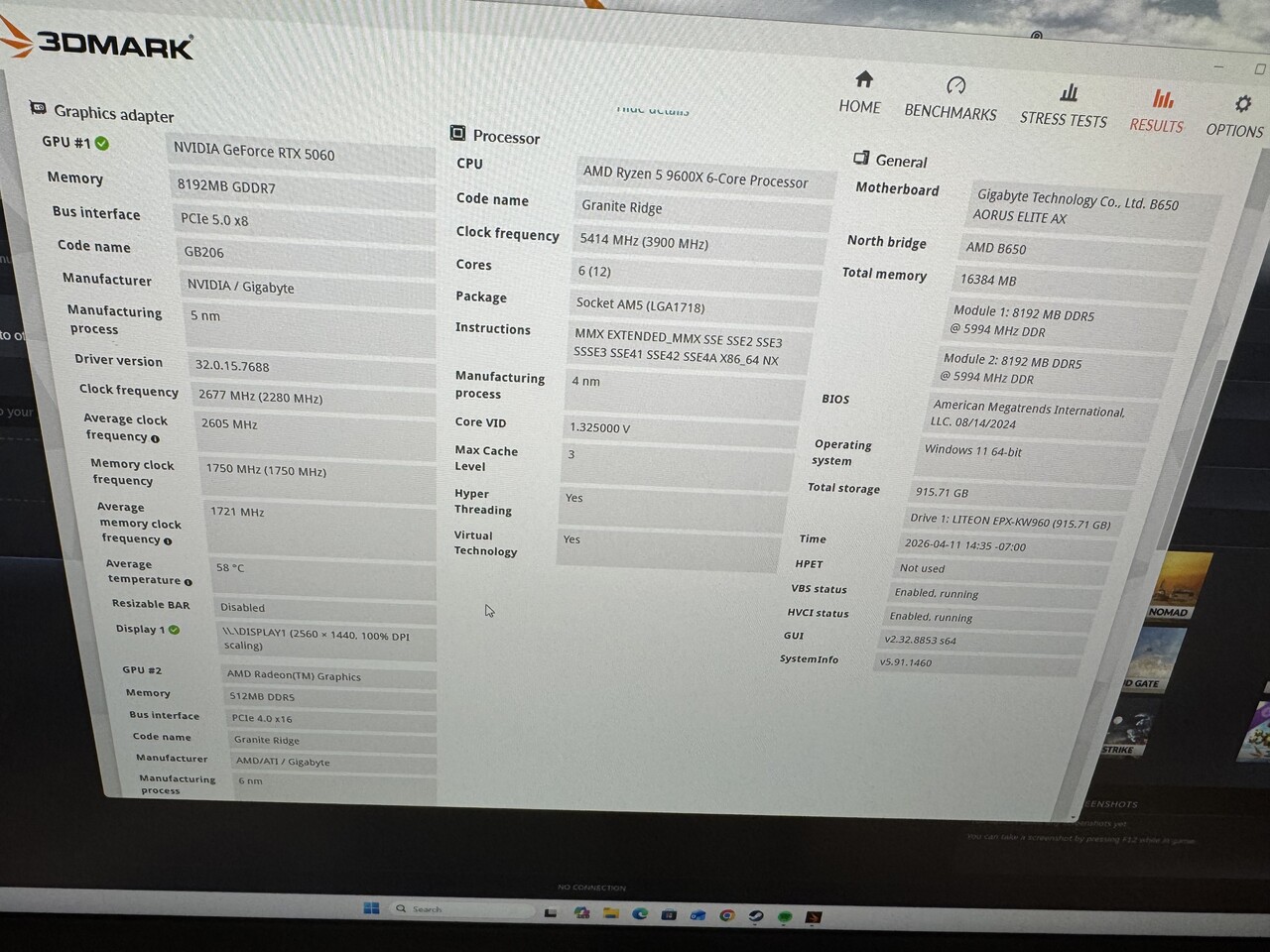Click info icon beside Average memory clock frequency
The width and height of the screenshot is (1270, 952).
click(x=168, y=541)
